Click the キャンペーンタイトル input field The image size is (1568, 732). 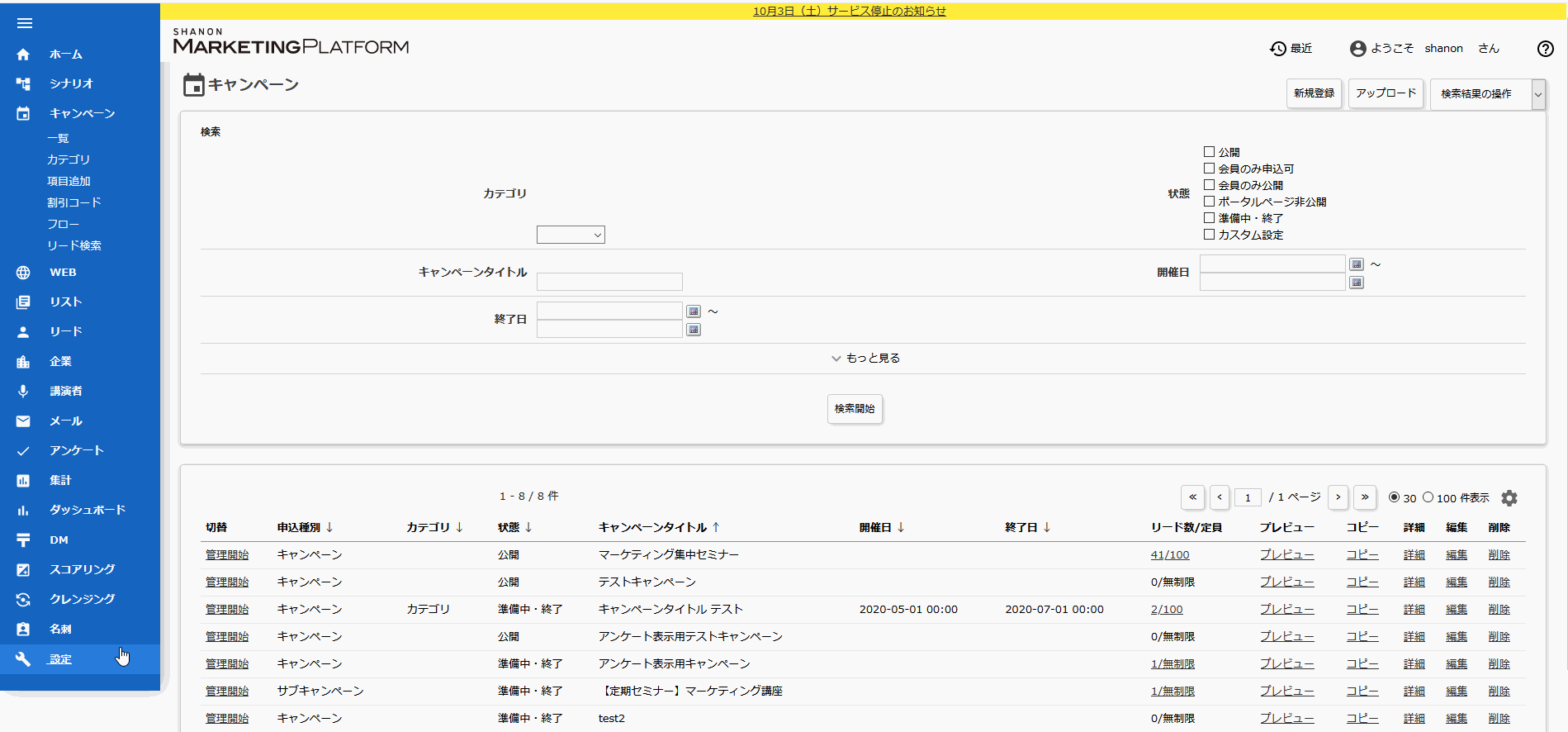609,282
